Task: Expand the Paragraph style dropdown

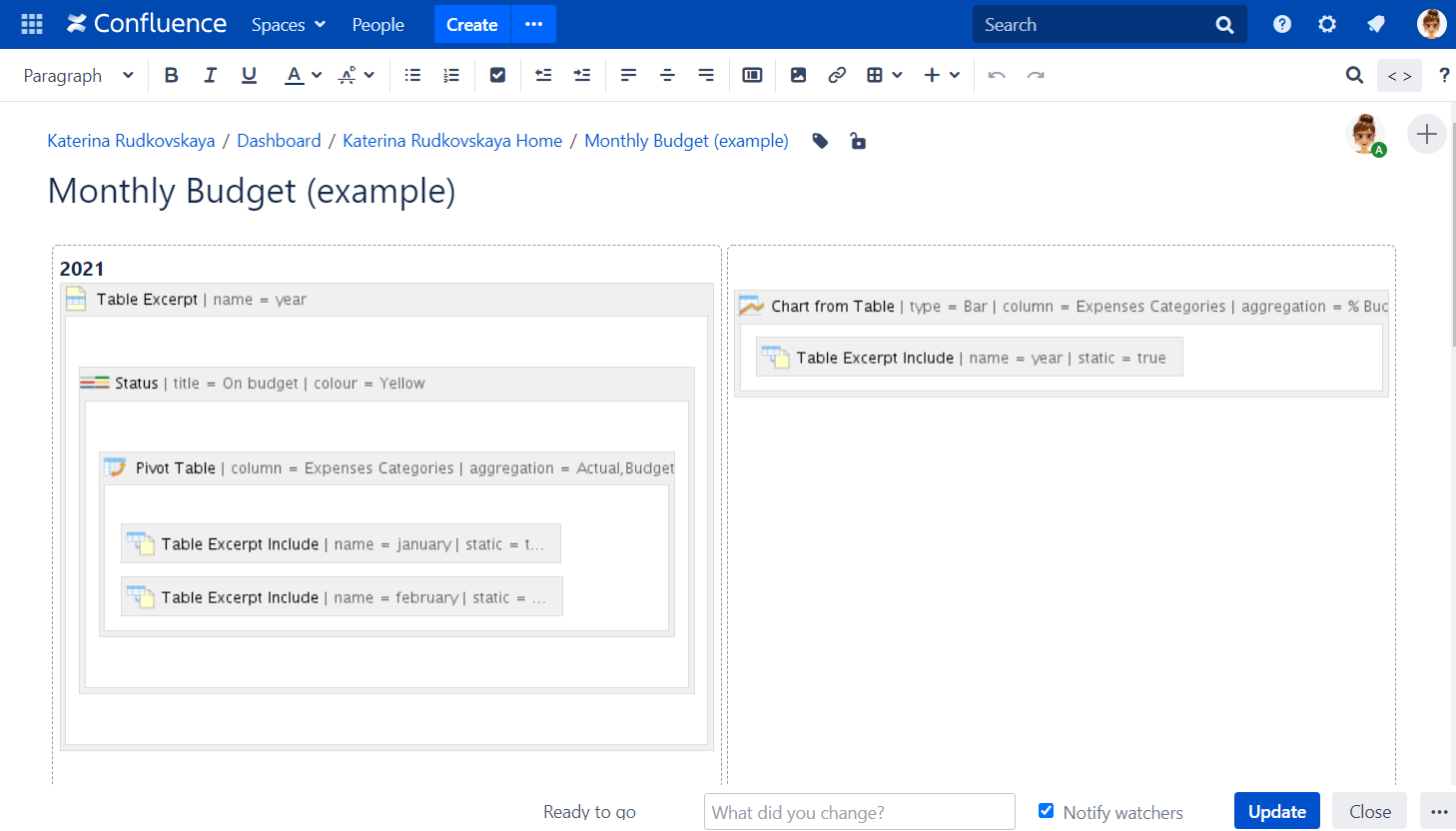Action: pos(78,75)
